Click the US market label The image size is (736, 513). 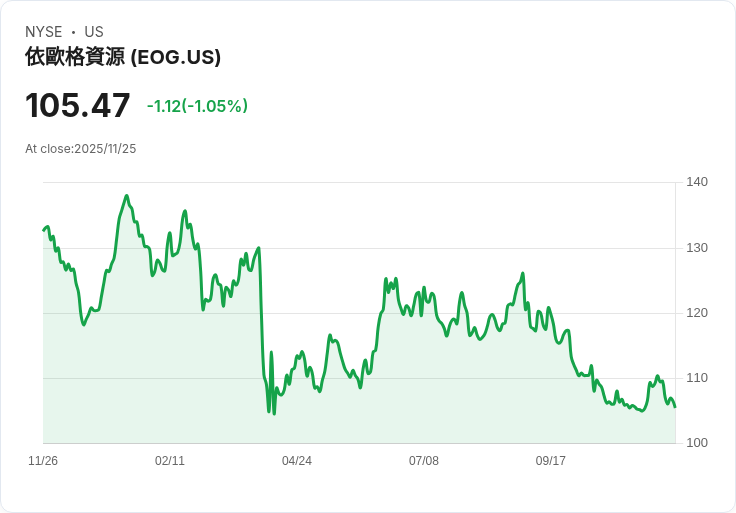click(94, 32)
